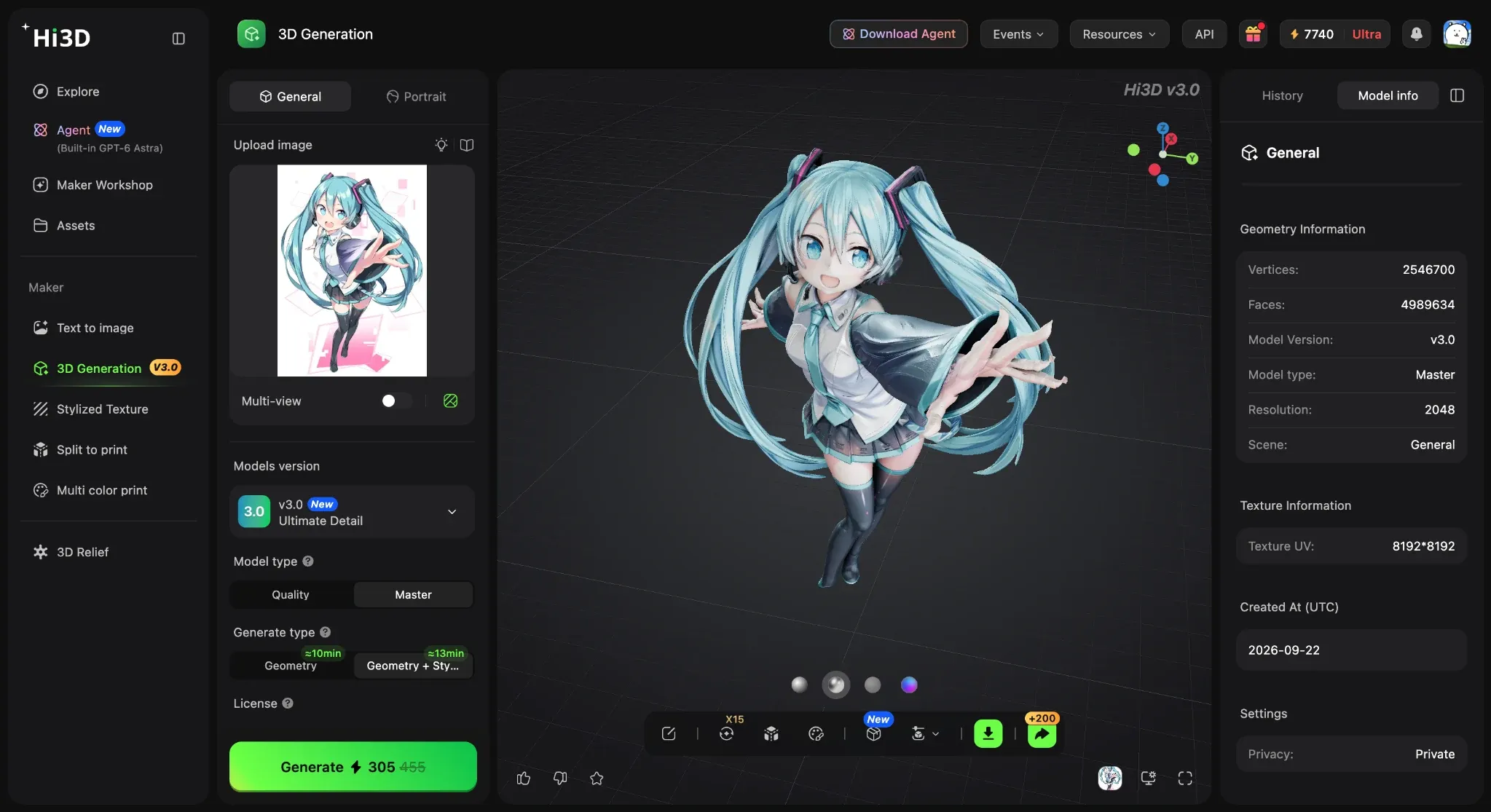Open Stylized Texture tool
This screenshot has height=812, width=1491.
[91, 409]
